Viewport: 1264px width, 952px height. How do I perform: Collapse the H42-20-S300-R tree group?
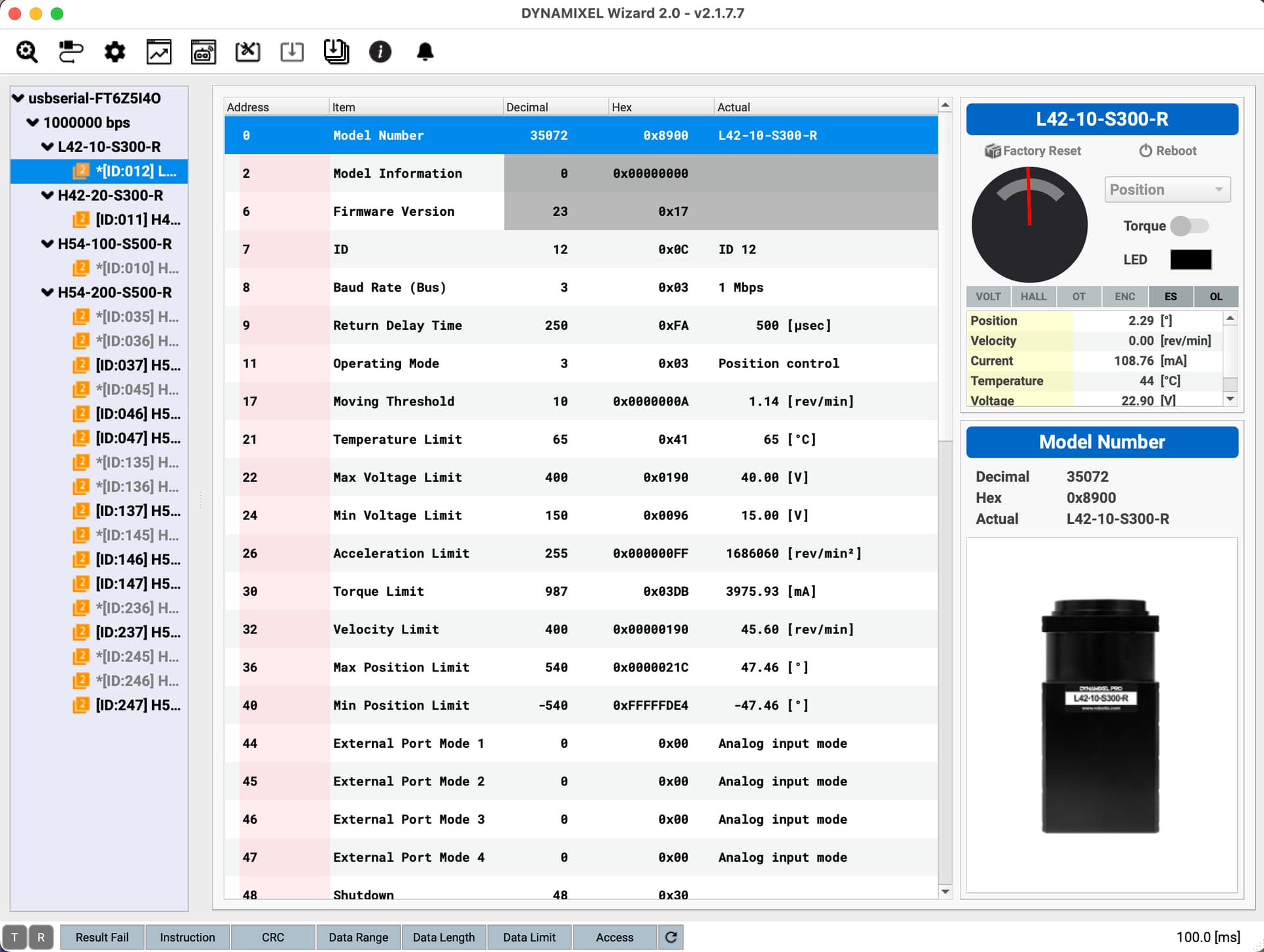(x=47, y=196)
